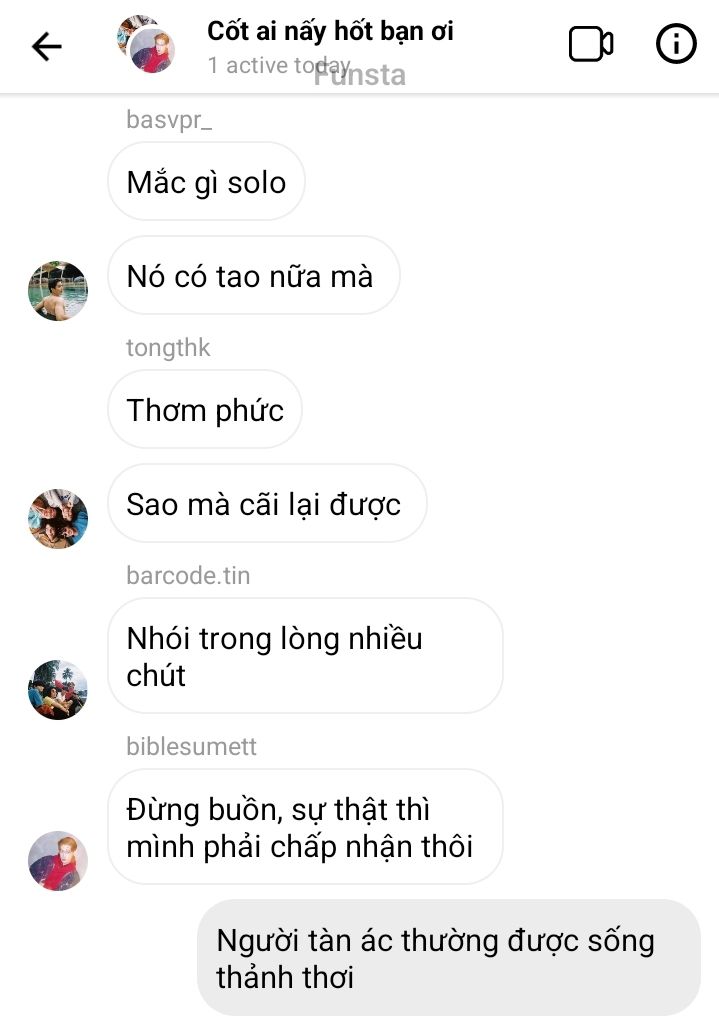
Task: Go back using the arrow icon
Action: [x=46, y=47]
